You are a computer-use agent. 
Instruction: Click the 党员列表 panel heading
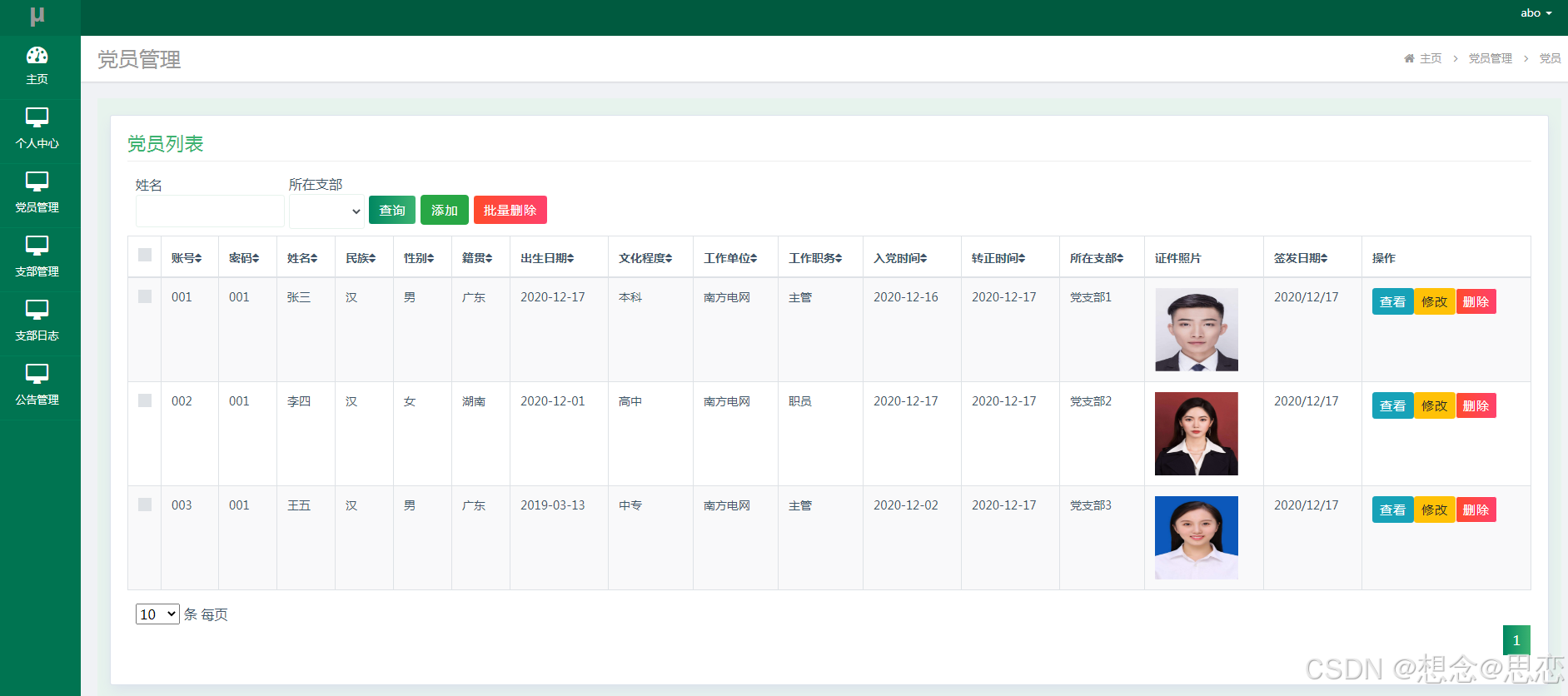(x=165, y=144)
